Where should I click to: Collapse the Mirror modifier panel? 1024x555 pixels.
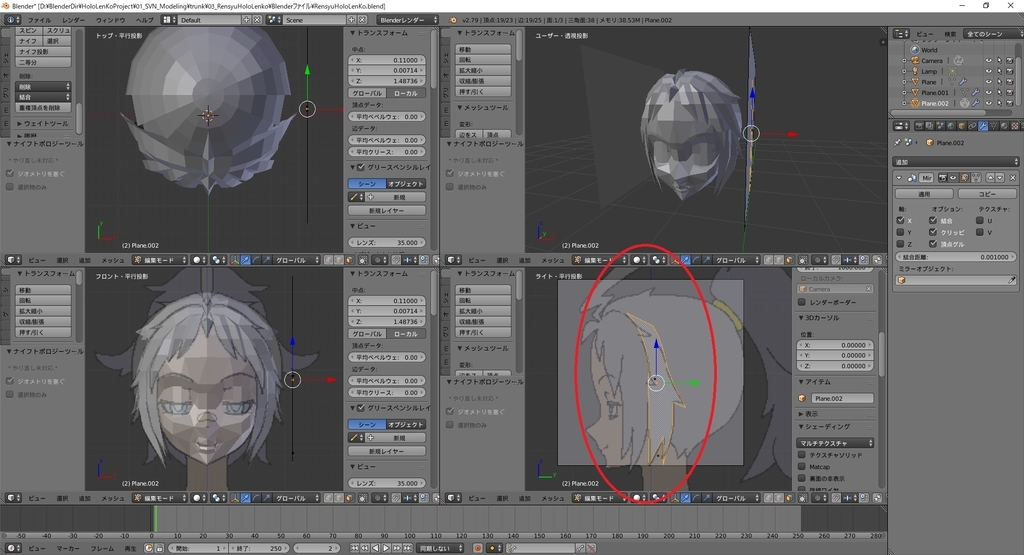[x=899, y=178]
